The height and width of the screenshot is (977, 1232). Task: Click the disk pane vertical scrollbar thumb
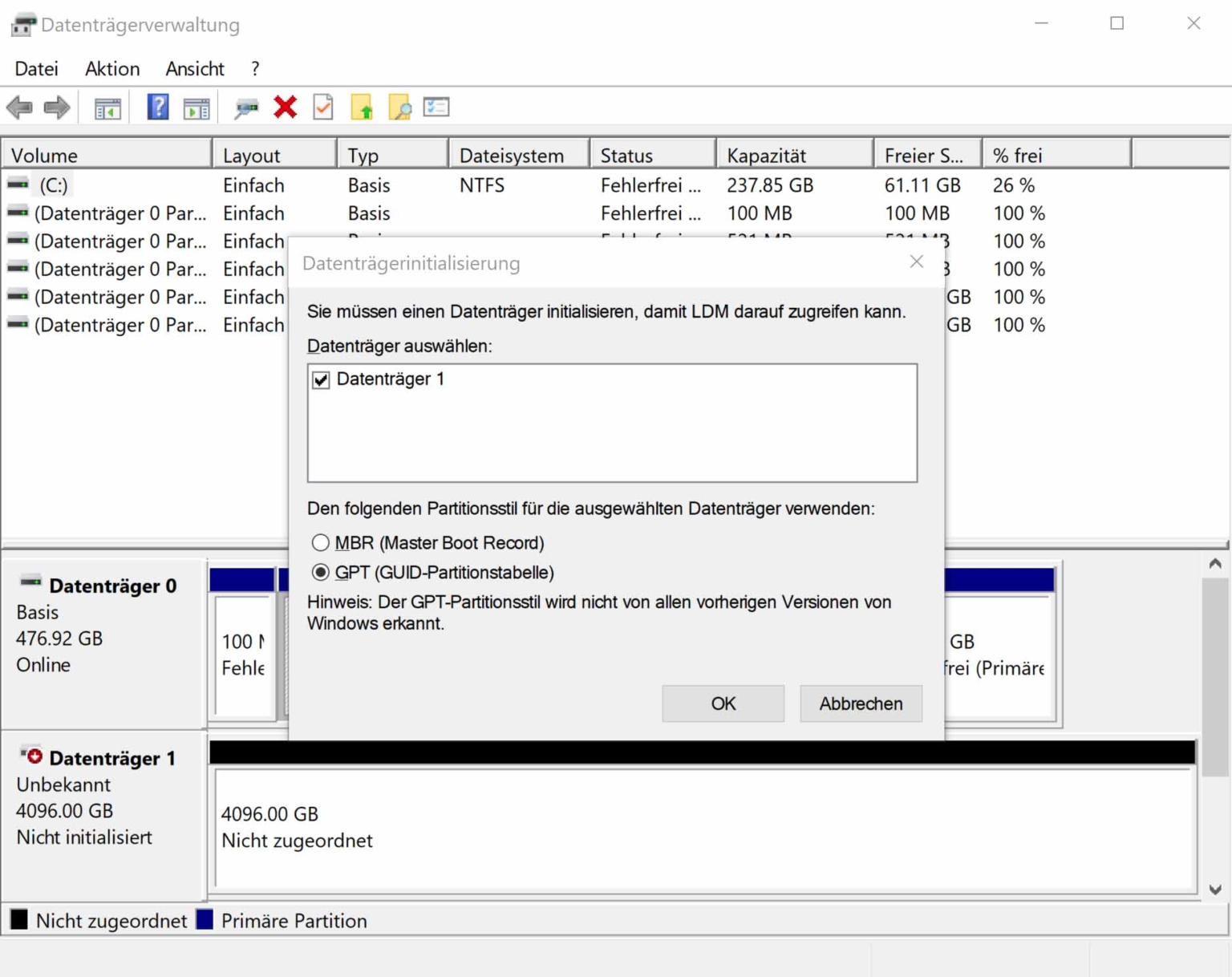point(1215,678)
